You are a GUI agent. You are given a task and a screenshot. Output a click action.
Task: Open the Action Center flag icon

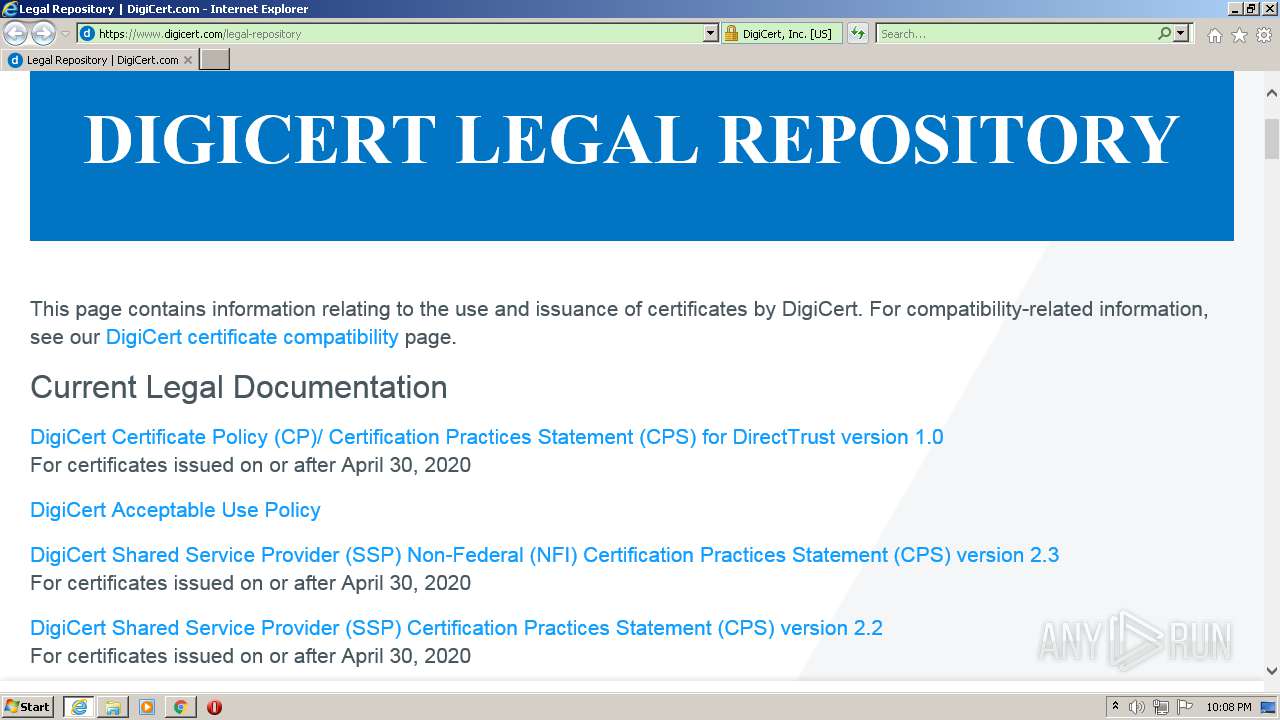[1185, 707]
